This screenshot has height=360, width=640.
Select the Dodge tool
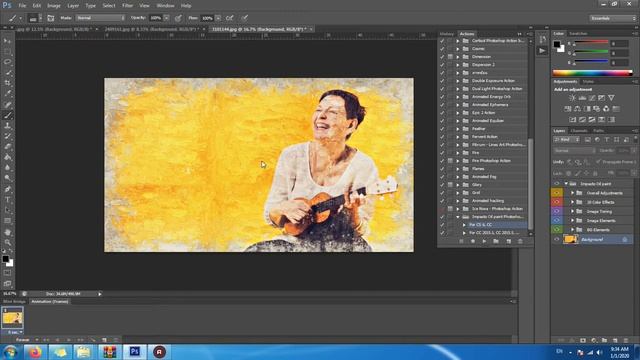click(7, 178)
